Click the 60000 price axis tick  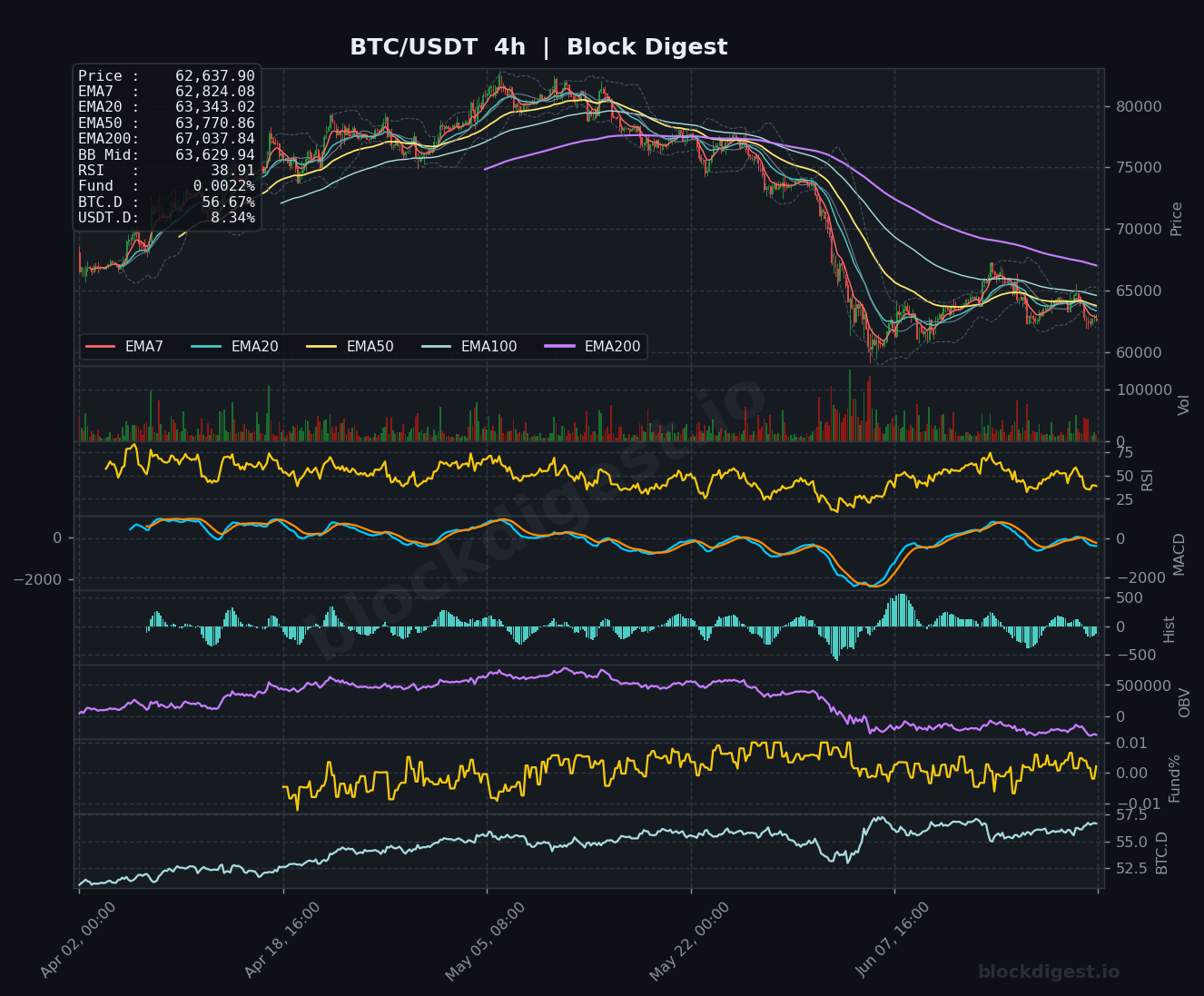click(1139, 352)
